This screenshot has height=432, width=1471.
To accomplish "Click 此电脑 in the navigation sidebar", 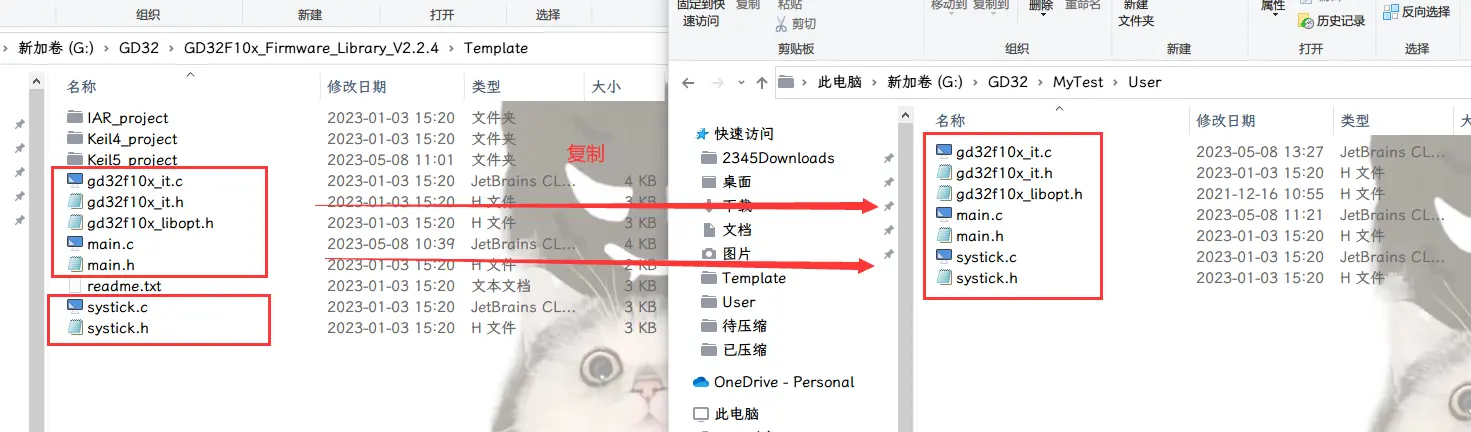I will (736, 414).
